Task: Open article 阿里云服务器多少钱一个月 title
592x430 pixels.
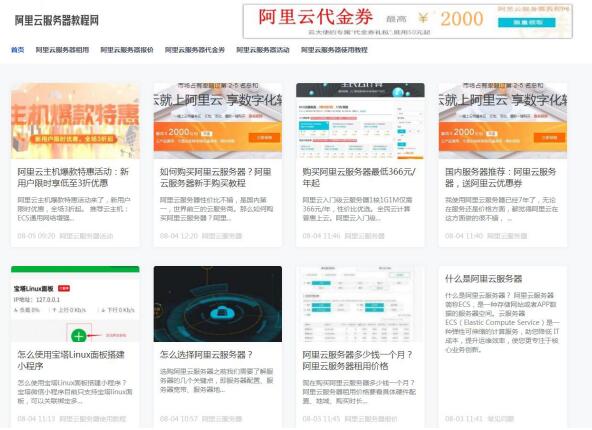Action: pos(357,360)
